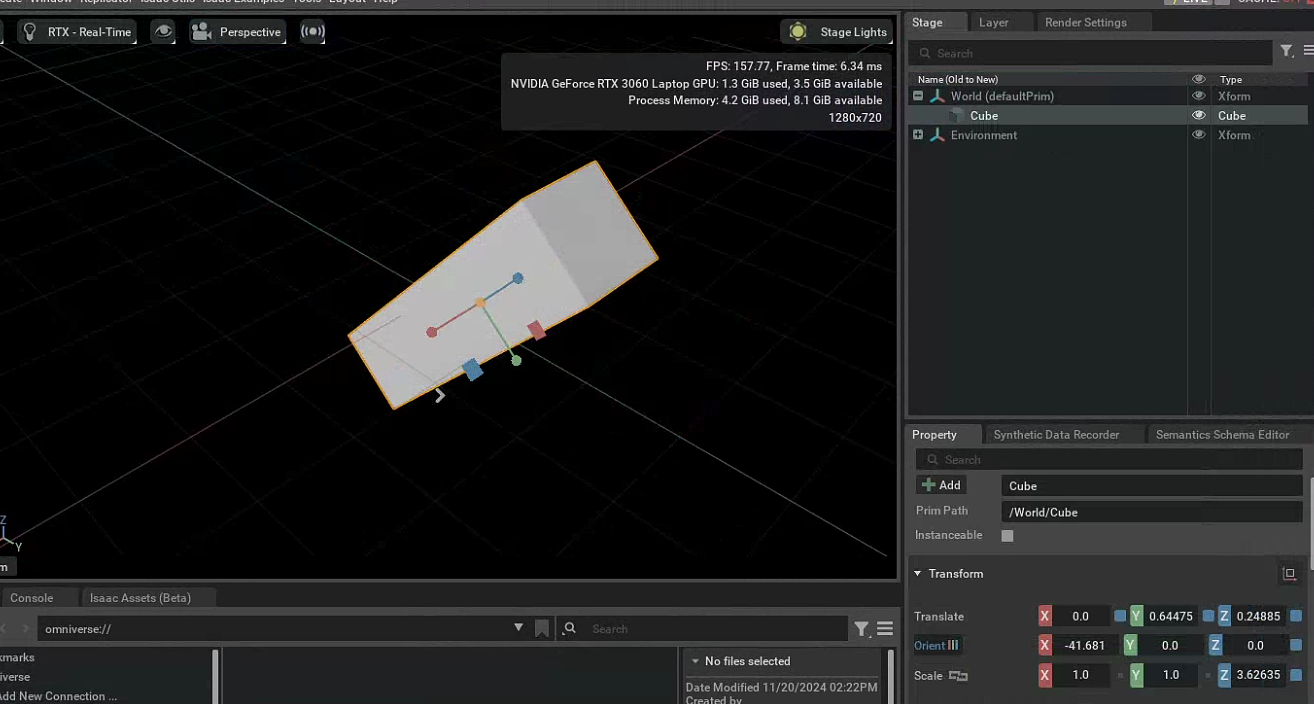
Task: Switch to the Stage tab
Action: tap(927, 22)
